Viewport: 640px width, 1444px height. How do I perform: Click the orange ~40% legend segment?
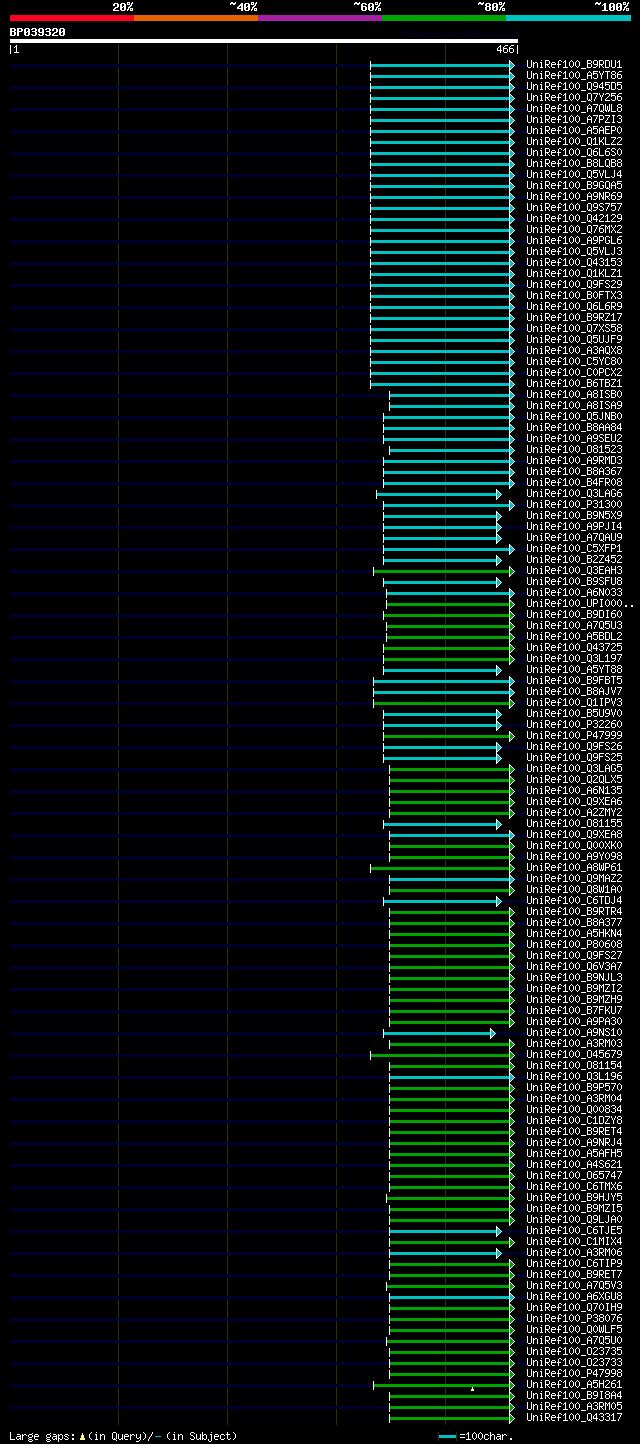196,18
